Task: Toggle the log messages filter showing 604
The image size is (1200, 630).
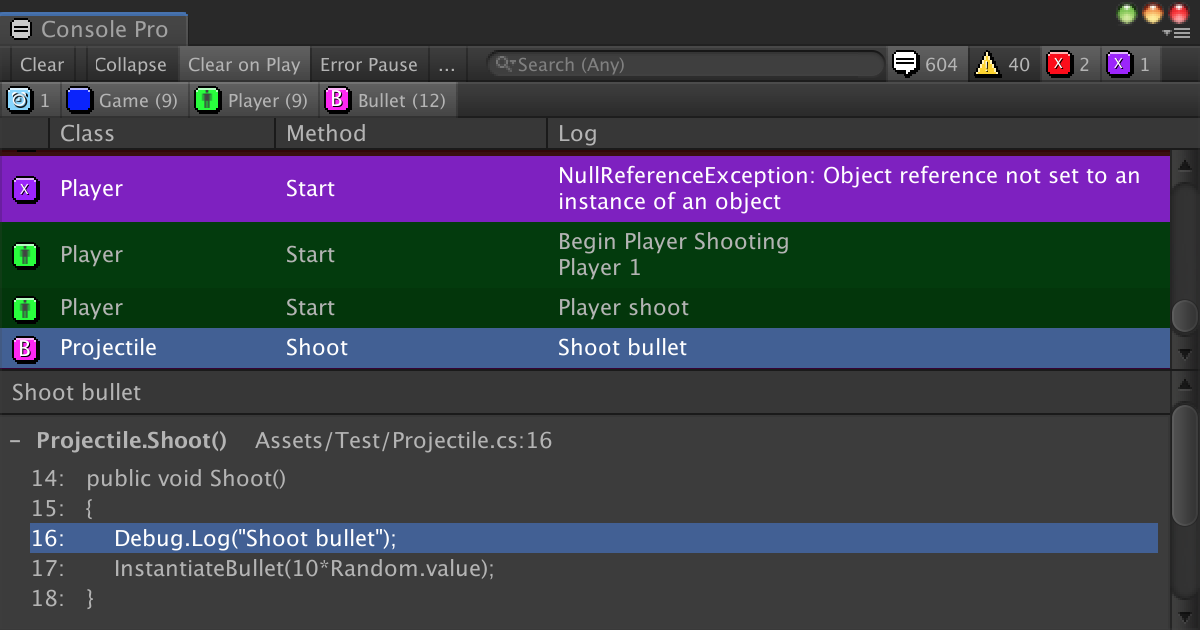Action: [925, 65]
